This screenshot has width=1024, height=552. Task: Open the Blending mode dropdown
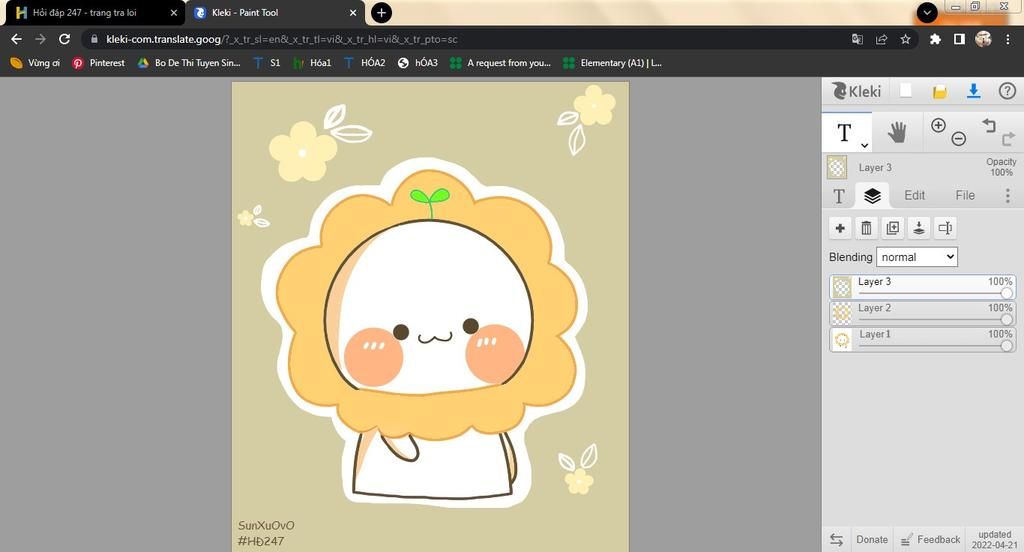pos(917,257)
